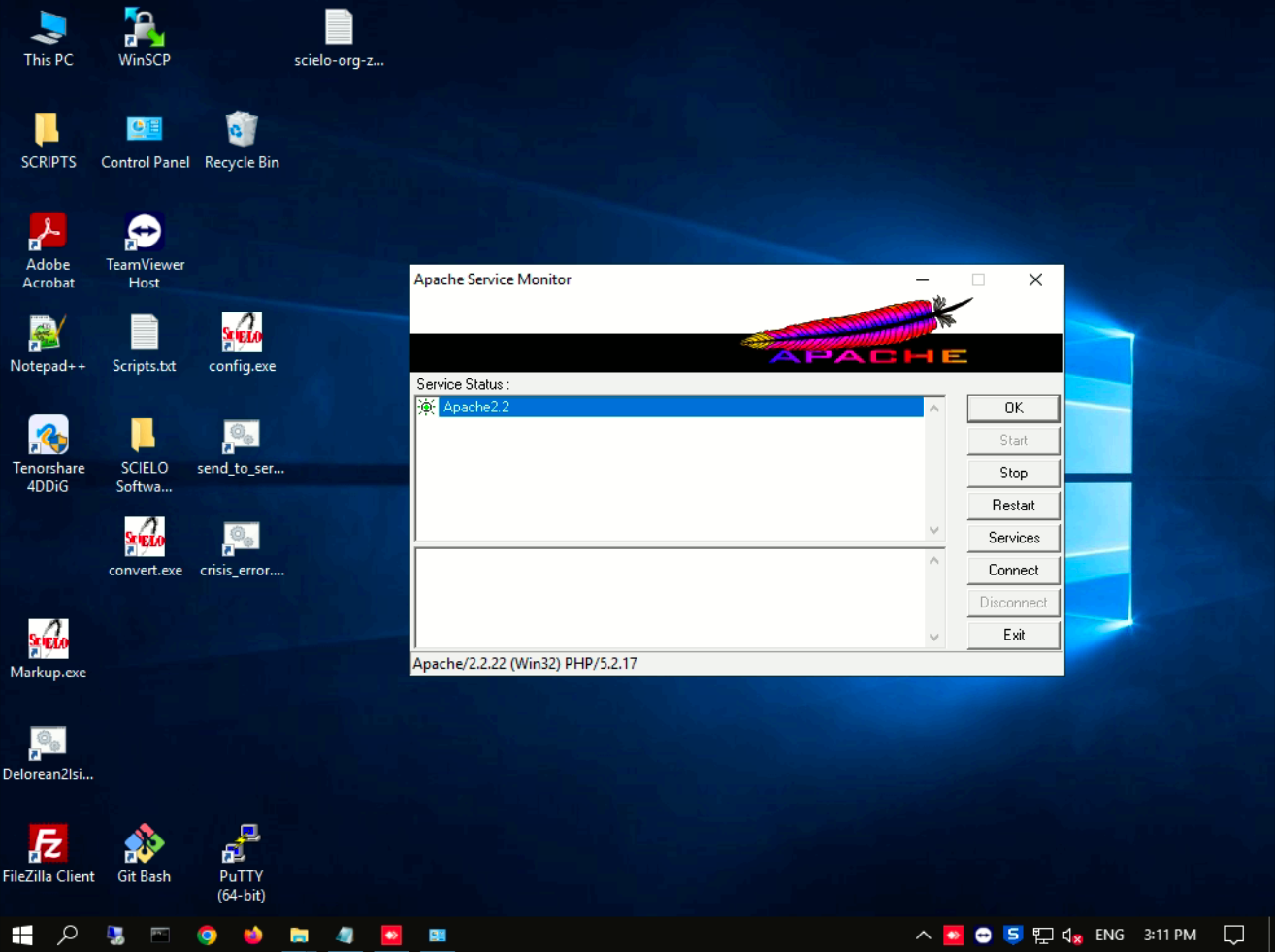Screen dimensions: 1275x952
Task: Select the FileZilla Client desktop icon
Action: coord(48,845)
